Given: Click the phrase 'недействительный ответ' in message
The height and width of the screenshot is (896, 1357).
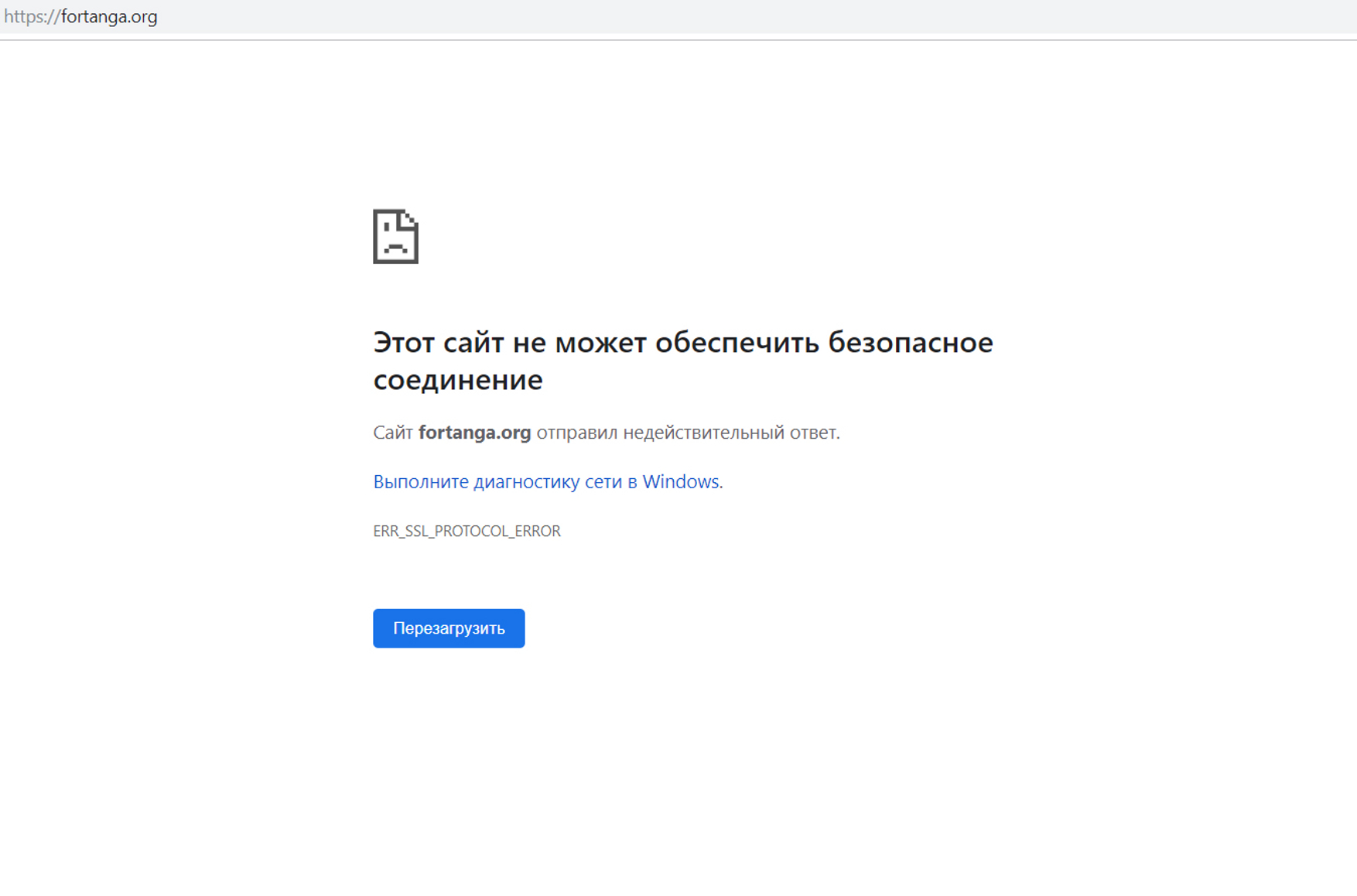Looking at the screenshot, I should (x=730, y=433).
